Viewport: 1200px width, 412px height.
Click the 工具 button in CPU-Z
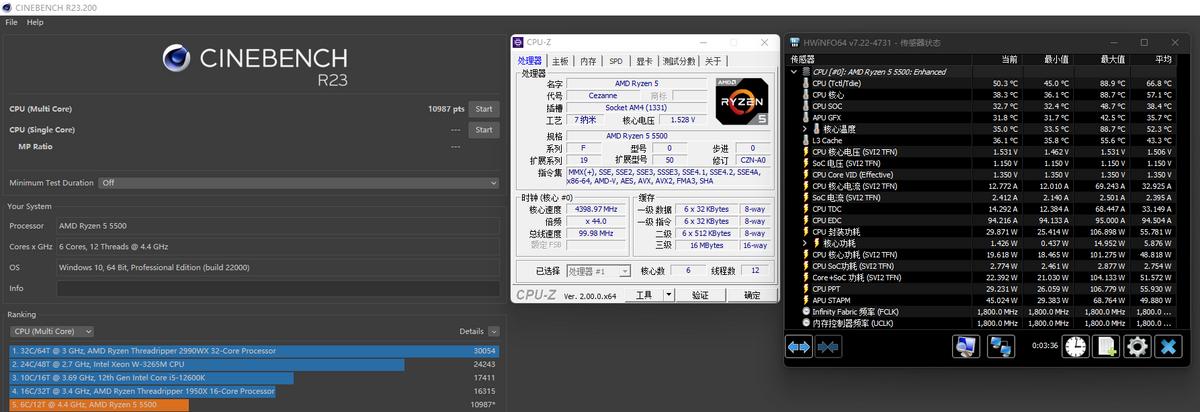coord(645,295)
